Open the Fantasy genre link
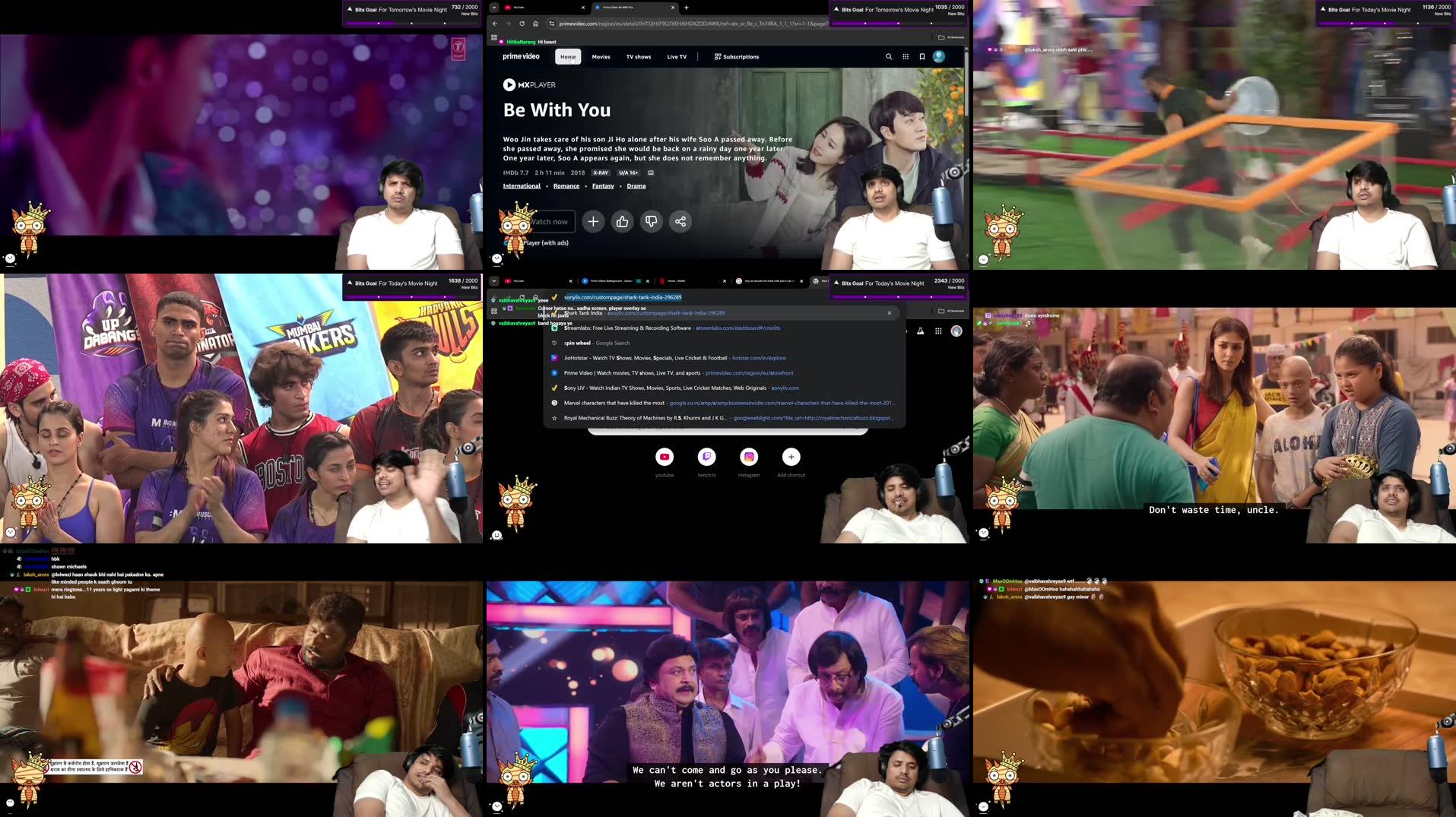 (603, 185)
